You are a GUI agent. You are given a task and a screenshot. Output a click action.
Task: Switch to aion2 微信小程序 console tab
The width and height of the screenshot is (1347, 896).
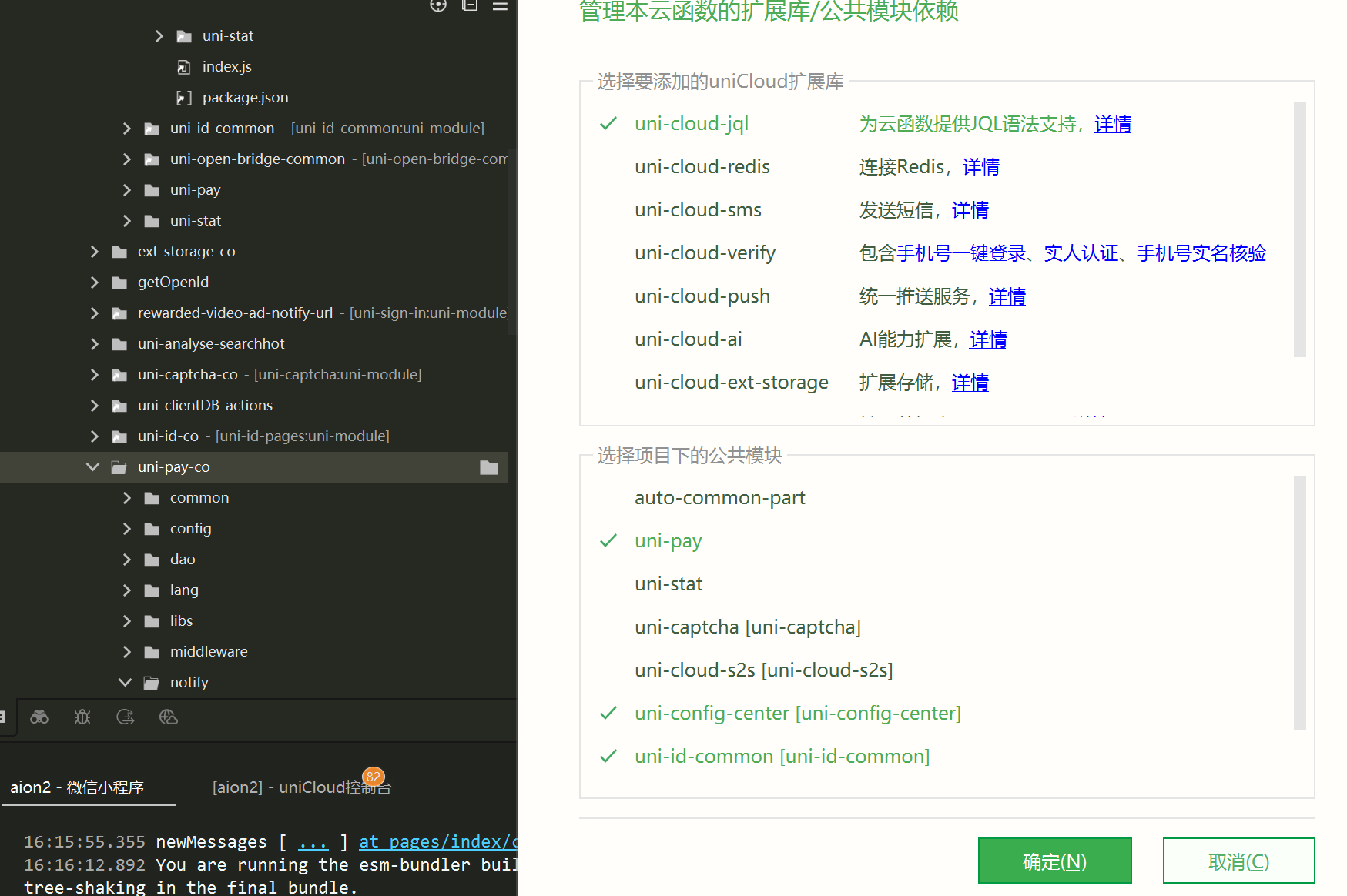77,787
